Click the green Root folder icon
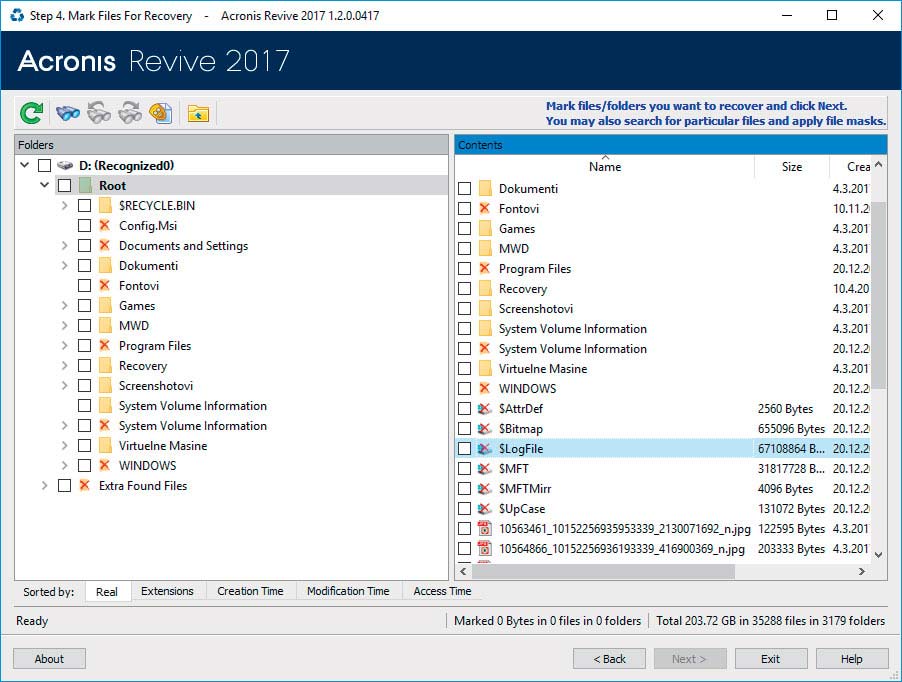 click(x=85, y=186)
